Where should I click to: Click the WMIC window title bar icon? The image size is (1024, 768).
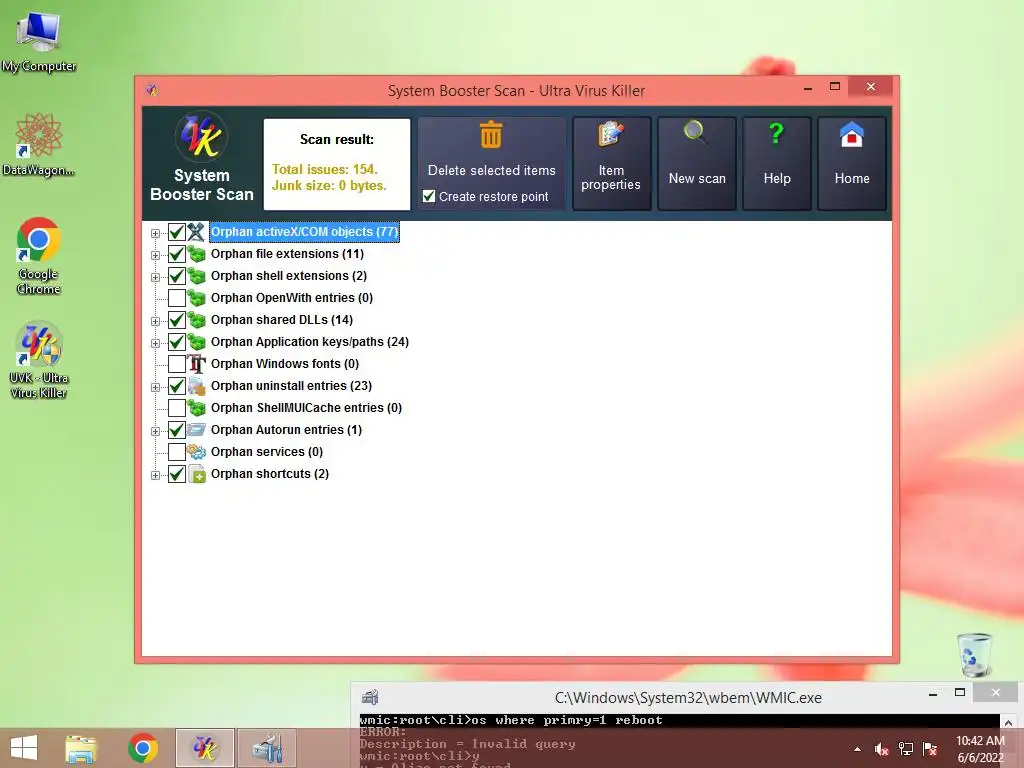point(370,697)
